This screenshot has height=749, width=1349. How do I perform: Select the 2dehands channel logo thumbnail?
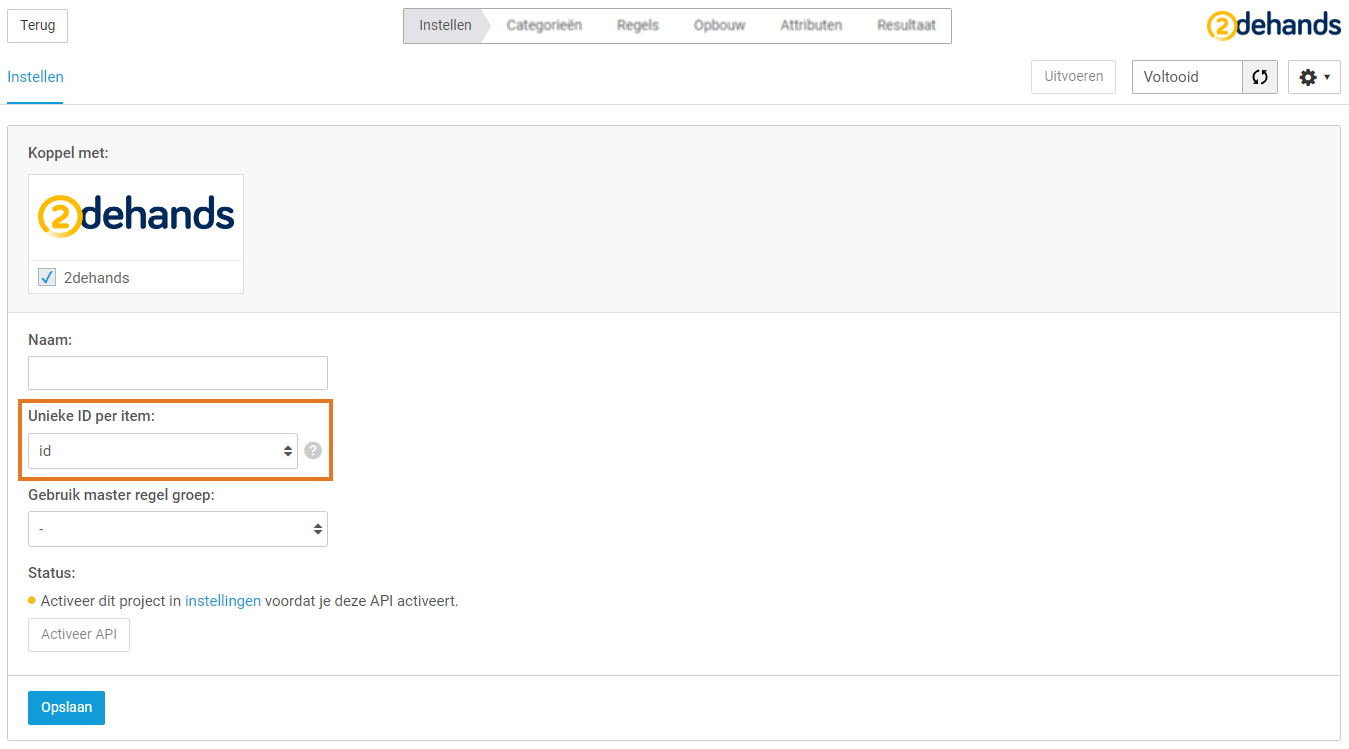click(136, 218)
